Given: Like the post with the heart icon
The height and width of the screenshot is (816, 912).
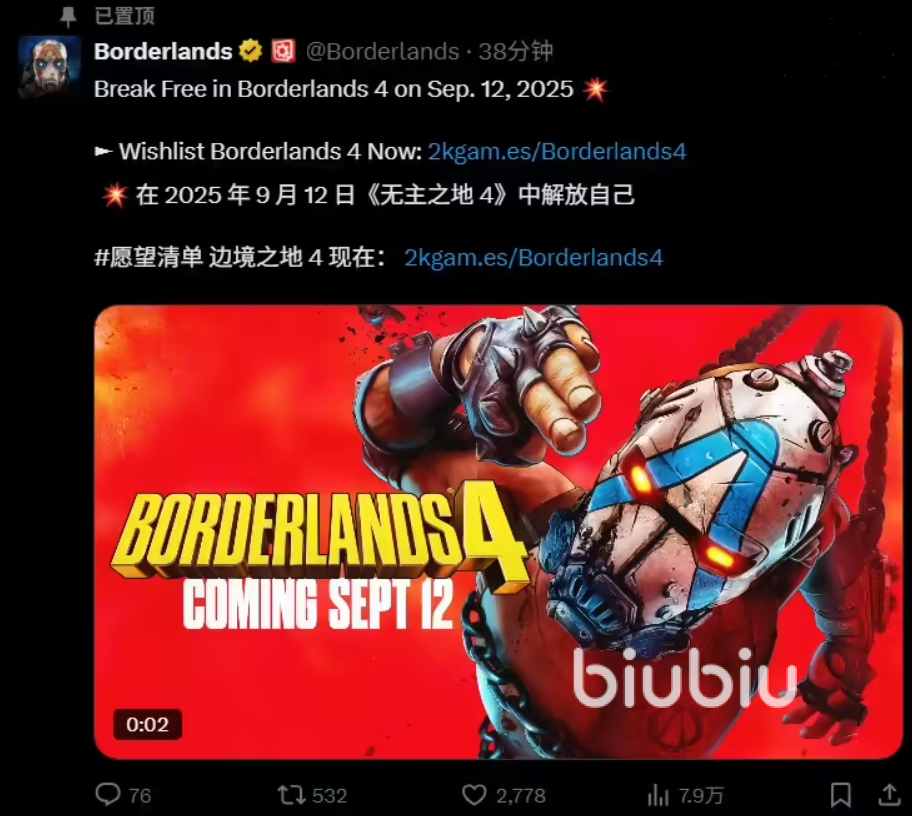Looking at the screenshot, I should coord(474,795).
